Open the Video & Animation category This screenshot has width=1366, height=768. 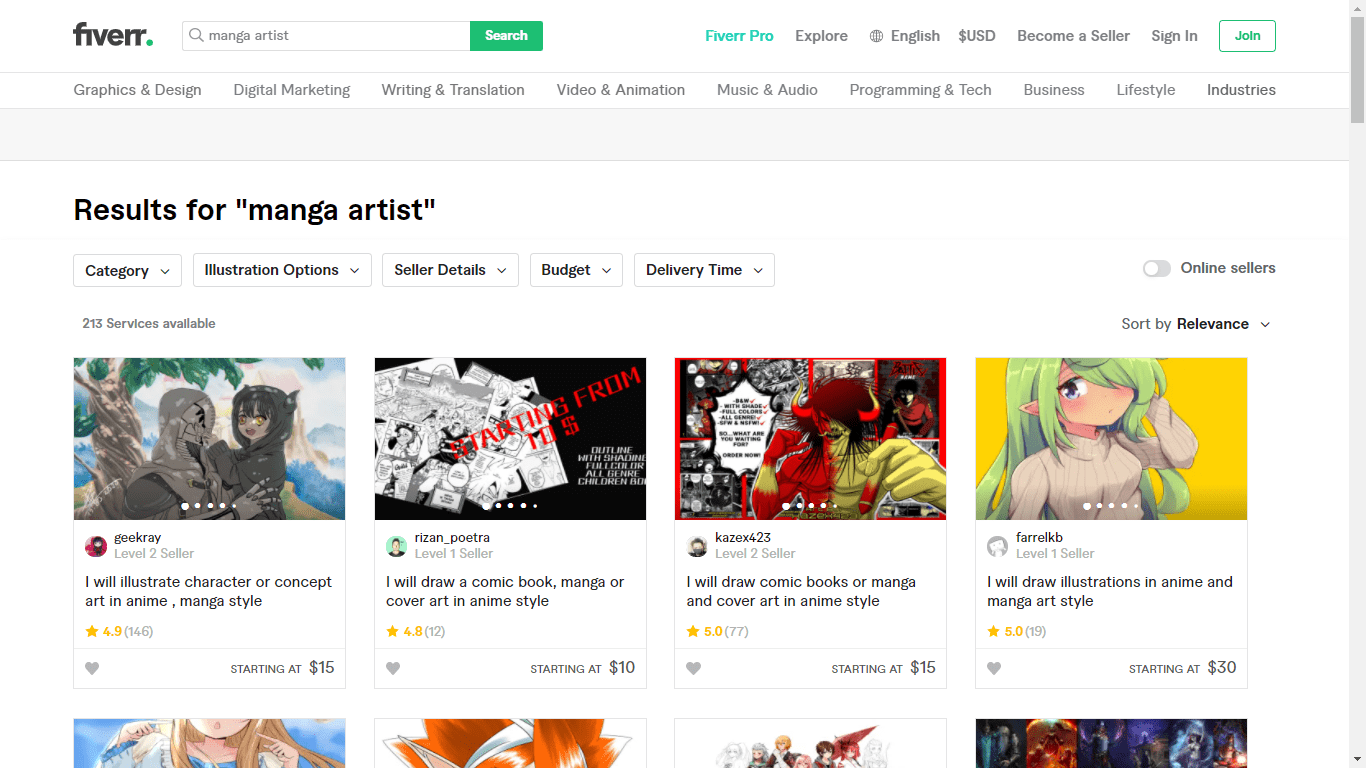point(621,90)
